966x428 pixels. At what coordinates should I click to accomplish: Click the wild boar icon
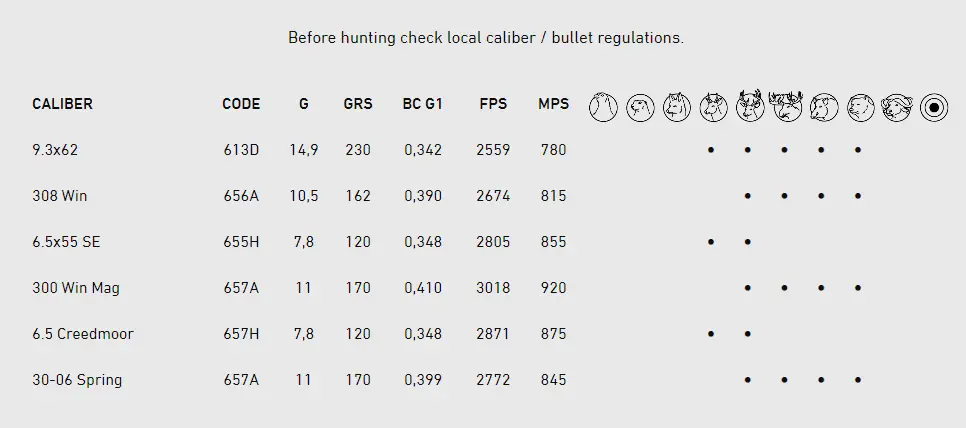coord(823,106)
